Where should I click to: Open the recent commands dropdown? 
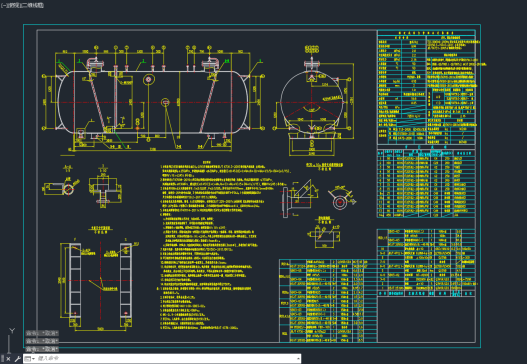30,359
